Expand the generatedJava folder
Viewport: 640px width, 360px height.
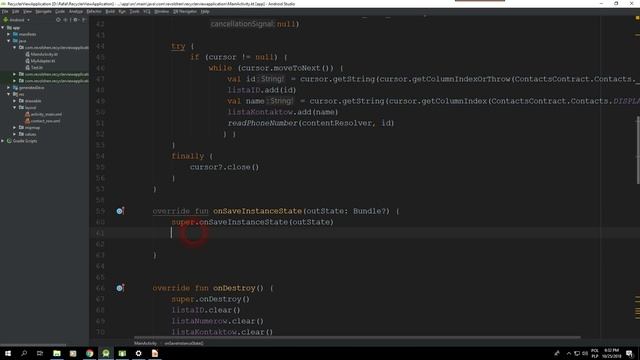tap(9, 87)
